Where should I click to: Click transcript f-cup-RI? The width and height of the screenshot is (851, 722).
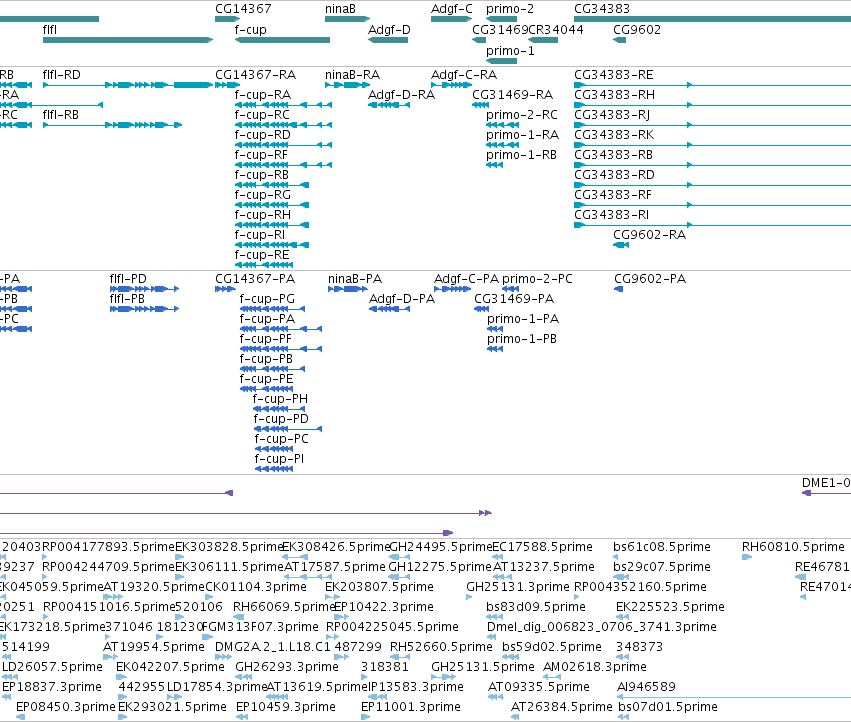tap(272, 245)
